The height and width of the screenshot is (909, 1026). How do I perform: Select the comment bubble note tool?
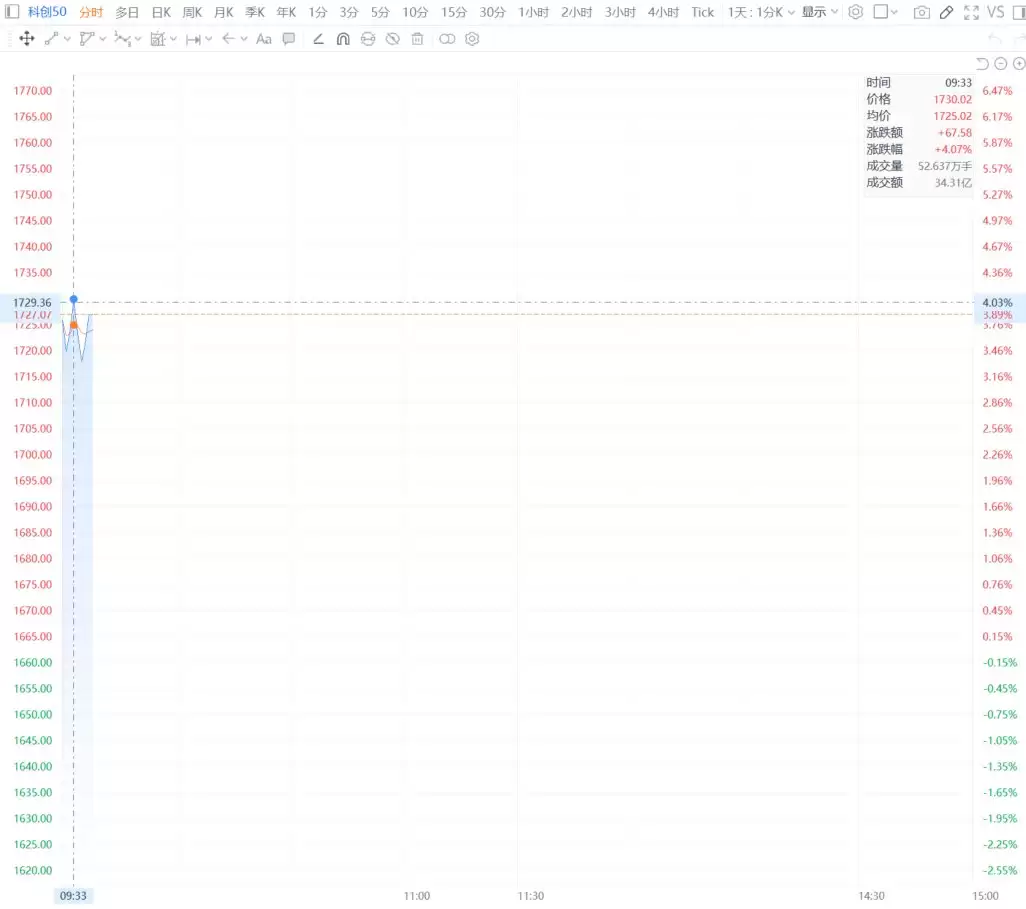click(289, 39)
